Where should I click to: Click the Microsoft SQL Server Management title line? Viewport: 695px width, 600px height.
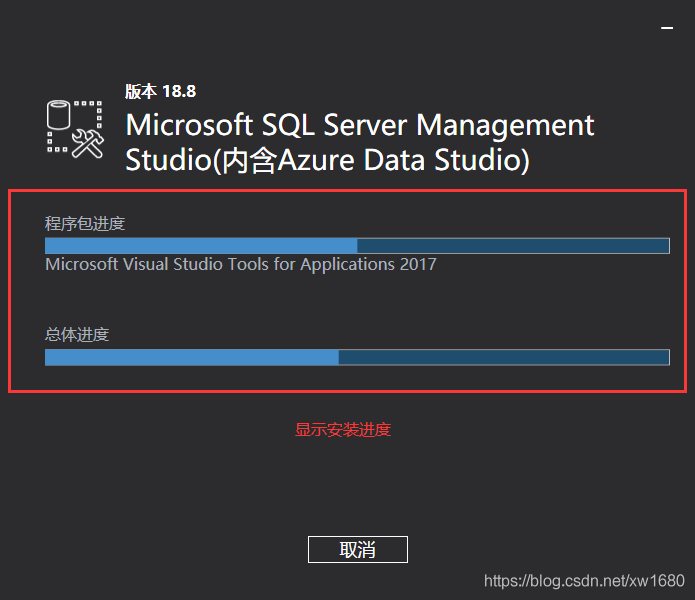(360, 126)
